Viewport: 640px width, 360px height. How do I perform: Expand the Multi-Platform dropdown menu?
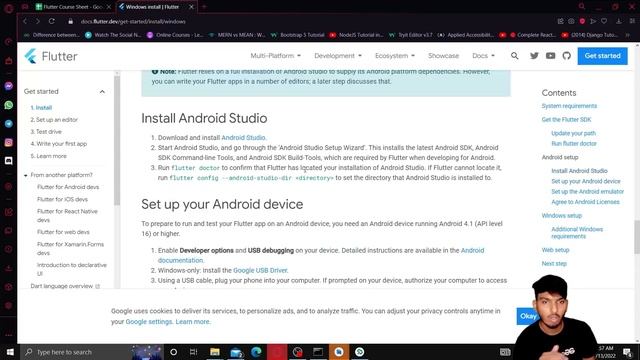276,56
